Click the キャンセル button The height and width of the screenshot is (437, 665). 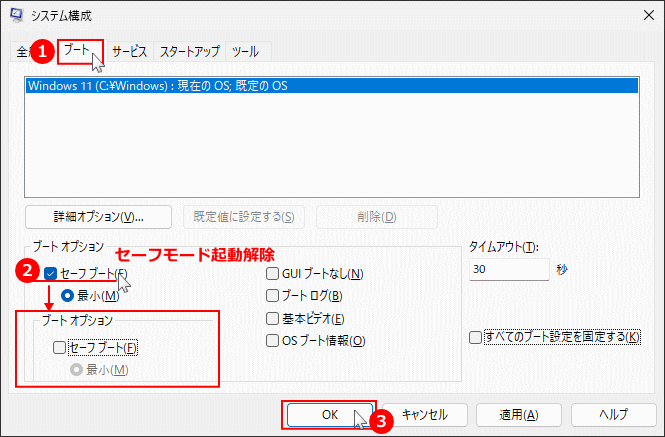[x=425, y=415]
